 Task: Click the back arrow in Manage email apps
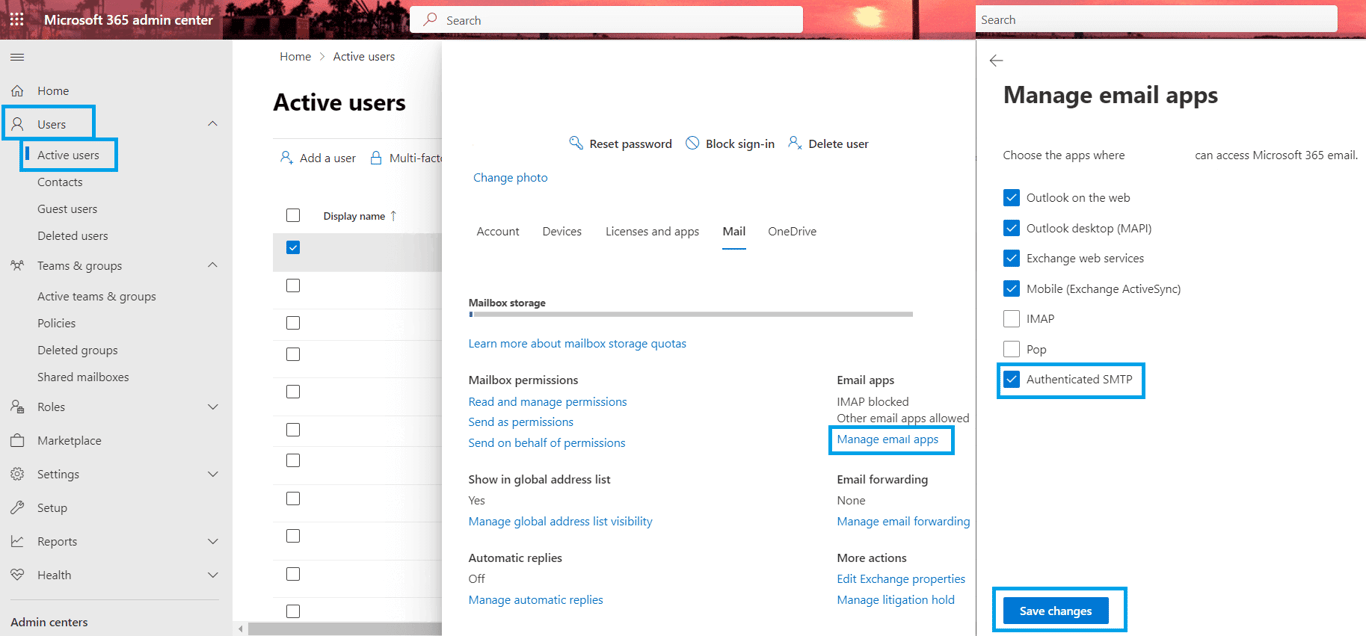pos(996,61)
